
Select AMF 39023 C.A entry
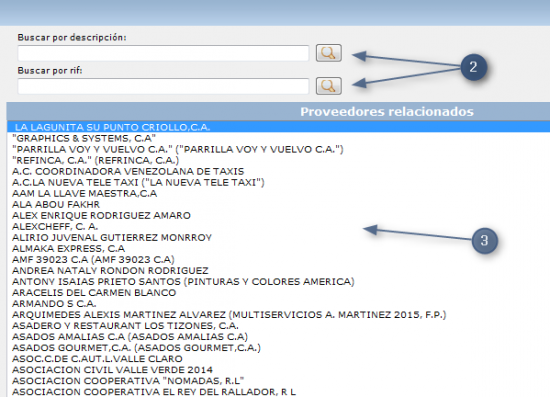279,260
